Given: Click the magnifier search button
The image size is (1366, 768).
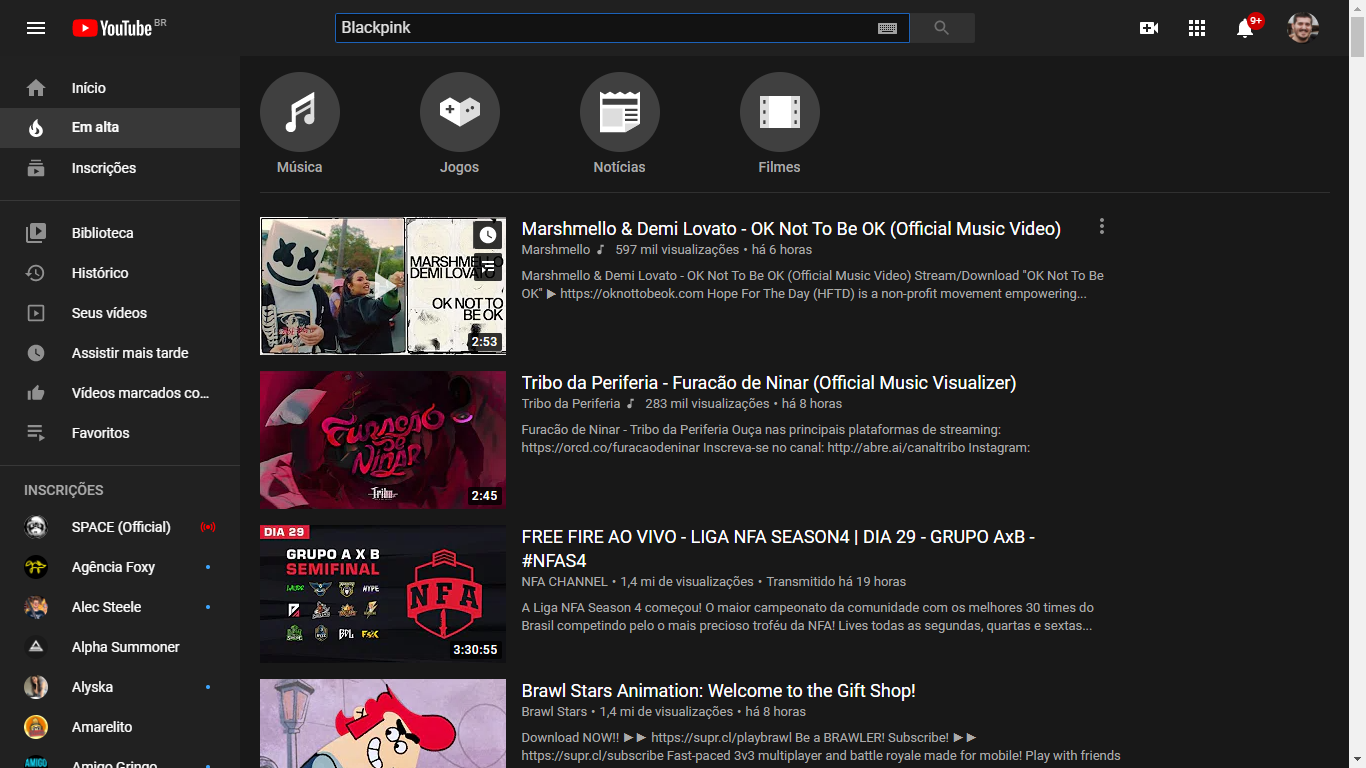Looking at the screenshot, I should pyautogui.click(x=942, y=28).
